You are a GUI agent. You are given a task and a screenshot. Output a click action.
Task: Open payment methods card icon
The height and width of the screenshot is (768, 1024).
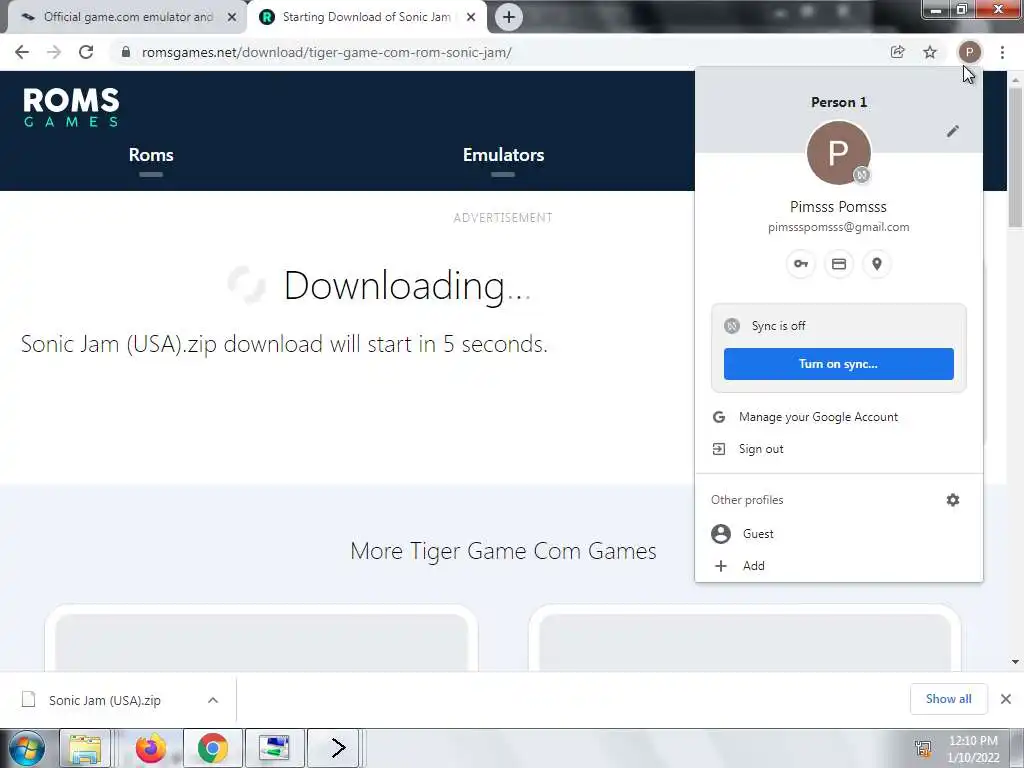click(839, 264)
